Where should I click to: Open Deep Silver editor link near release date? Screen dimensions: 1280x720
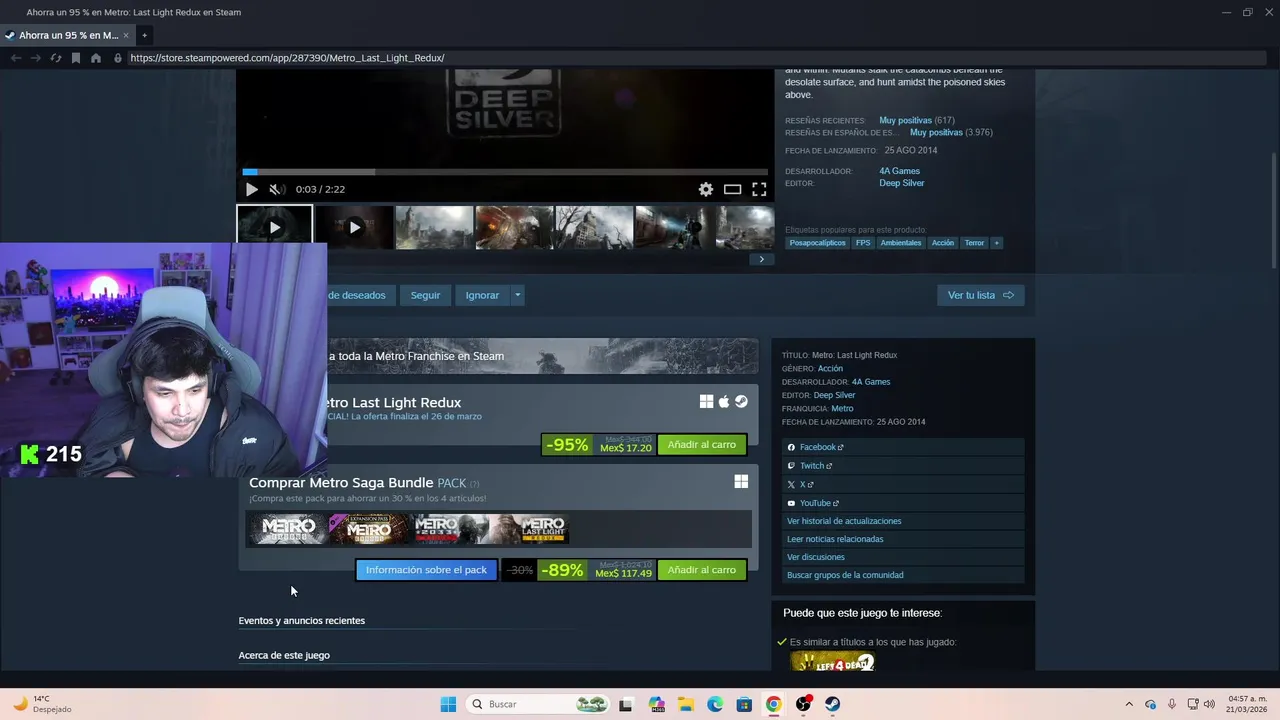click(901, 183)
